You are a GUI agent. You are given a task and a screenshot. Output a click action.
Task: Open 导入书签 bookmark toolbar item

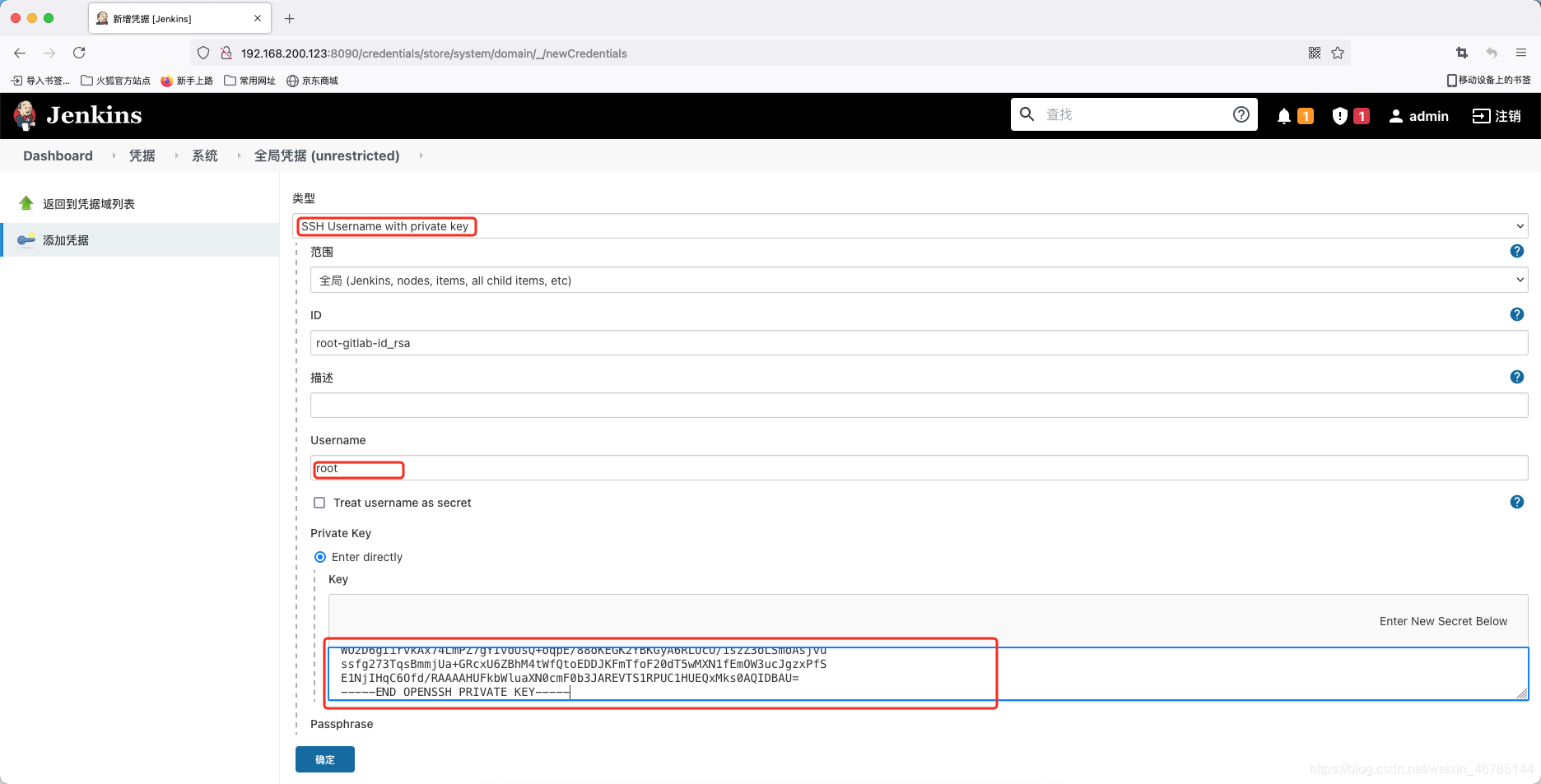pos(40,81)
